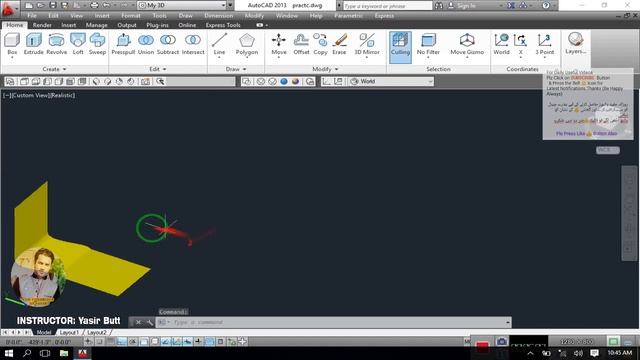
Task: Define UCS with 3 Point
Action: (544, 44)
